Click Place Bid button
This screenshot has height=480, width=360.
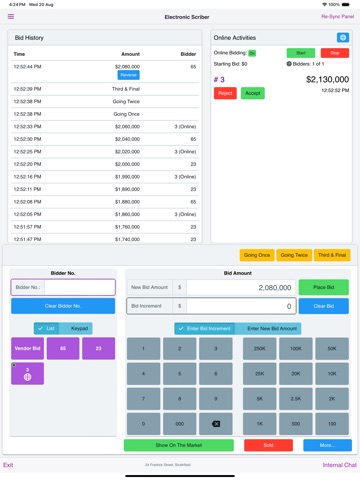point(323,287)
